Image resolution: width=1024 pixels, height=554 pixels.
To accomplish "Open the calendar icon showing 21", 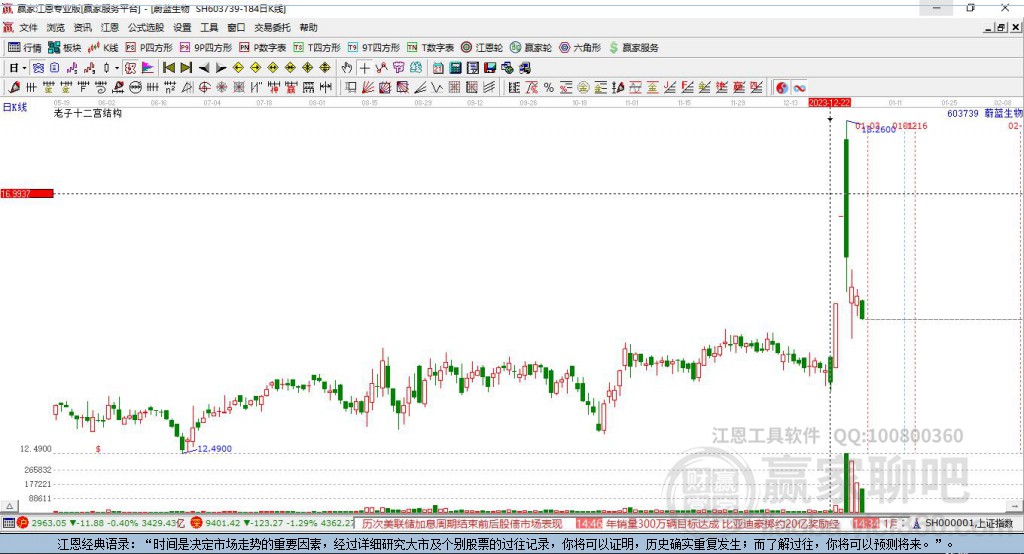I will pyautogui.click(x=438, y=68).
